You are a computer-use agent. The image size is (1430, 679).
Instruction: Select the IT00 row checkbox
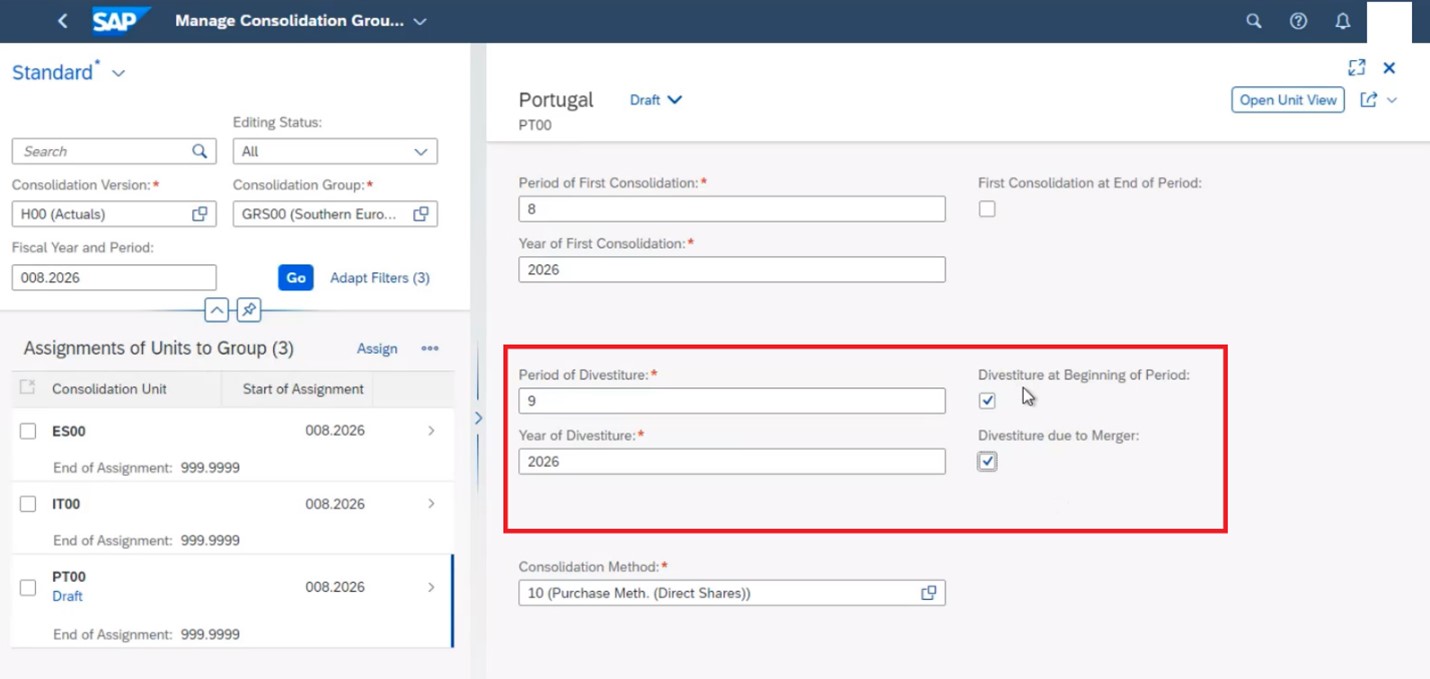pos(28,504)
